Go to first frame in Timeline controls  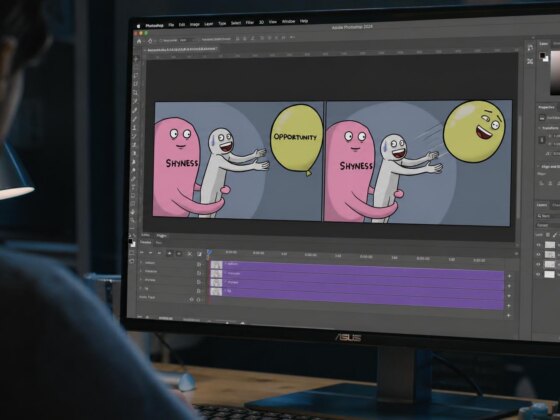tap(141, 253)
